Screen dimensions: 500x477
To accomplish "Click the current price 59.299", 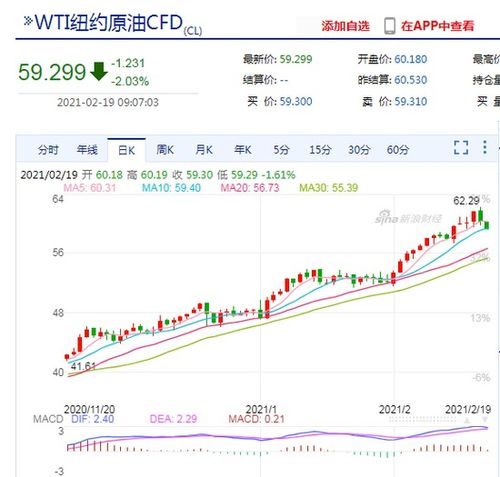I will pos(52,72).
